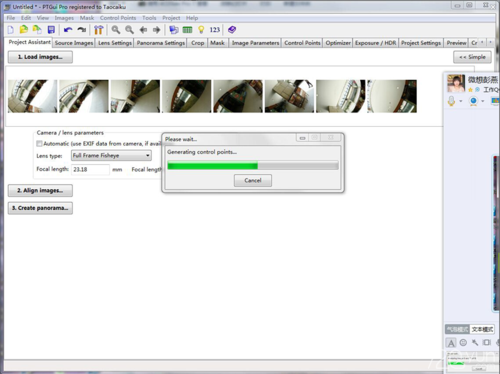Click the light bulb toolbar icon
Screen dimensions: 500x374
(x=201, y=30)
